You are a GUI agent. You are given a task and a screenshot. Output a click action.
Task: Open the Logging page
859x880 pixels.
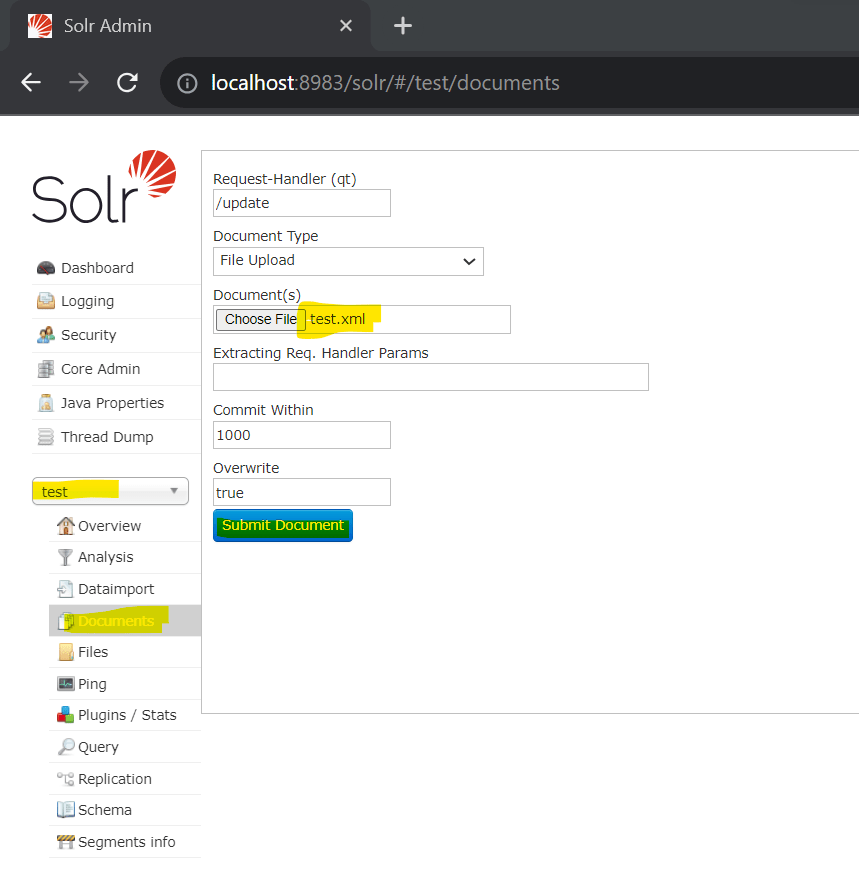88,301
